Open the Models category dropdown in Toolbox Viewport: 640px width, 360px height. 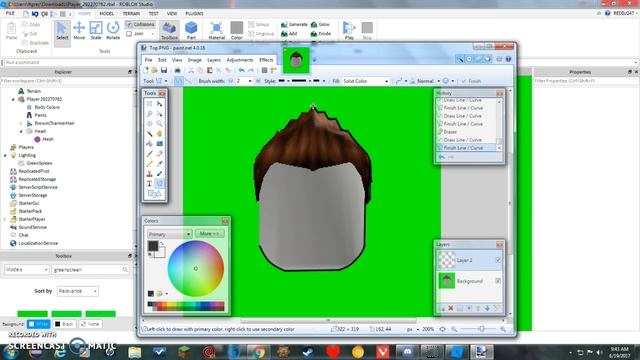pyautogui.click(x=27, y=269)
